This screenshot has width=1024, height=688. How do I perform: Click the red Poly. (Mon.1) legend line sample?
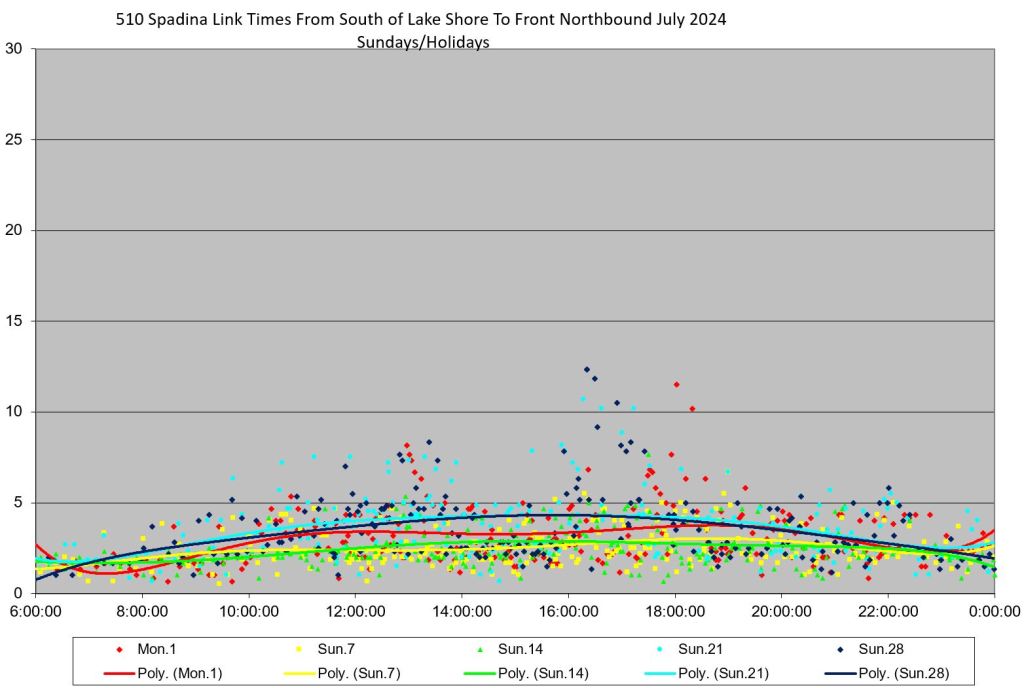(120, 673)
